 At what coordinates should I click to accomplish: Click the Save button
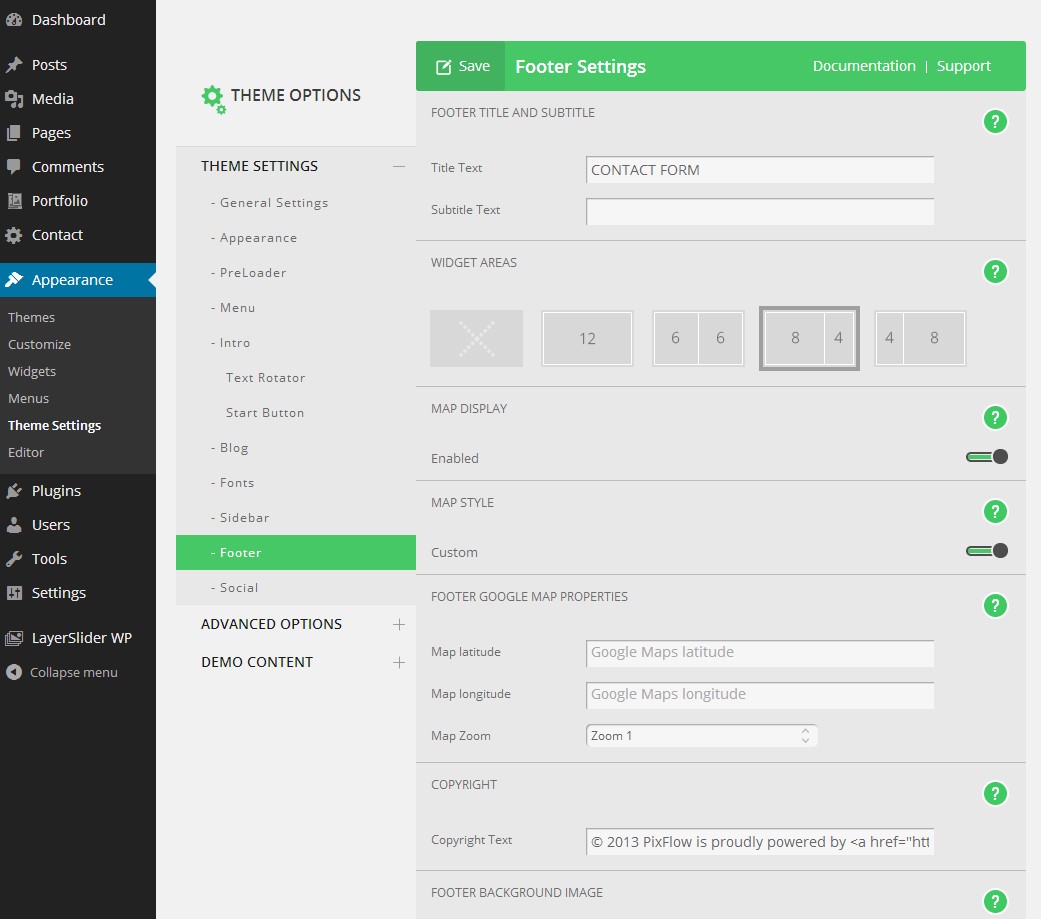(x=462, y=66)
